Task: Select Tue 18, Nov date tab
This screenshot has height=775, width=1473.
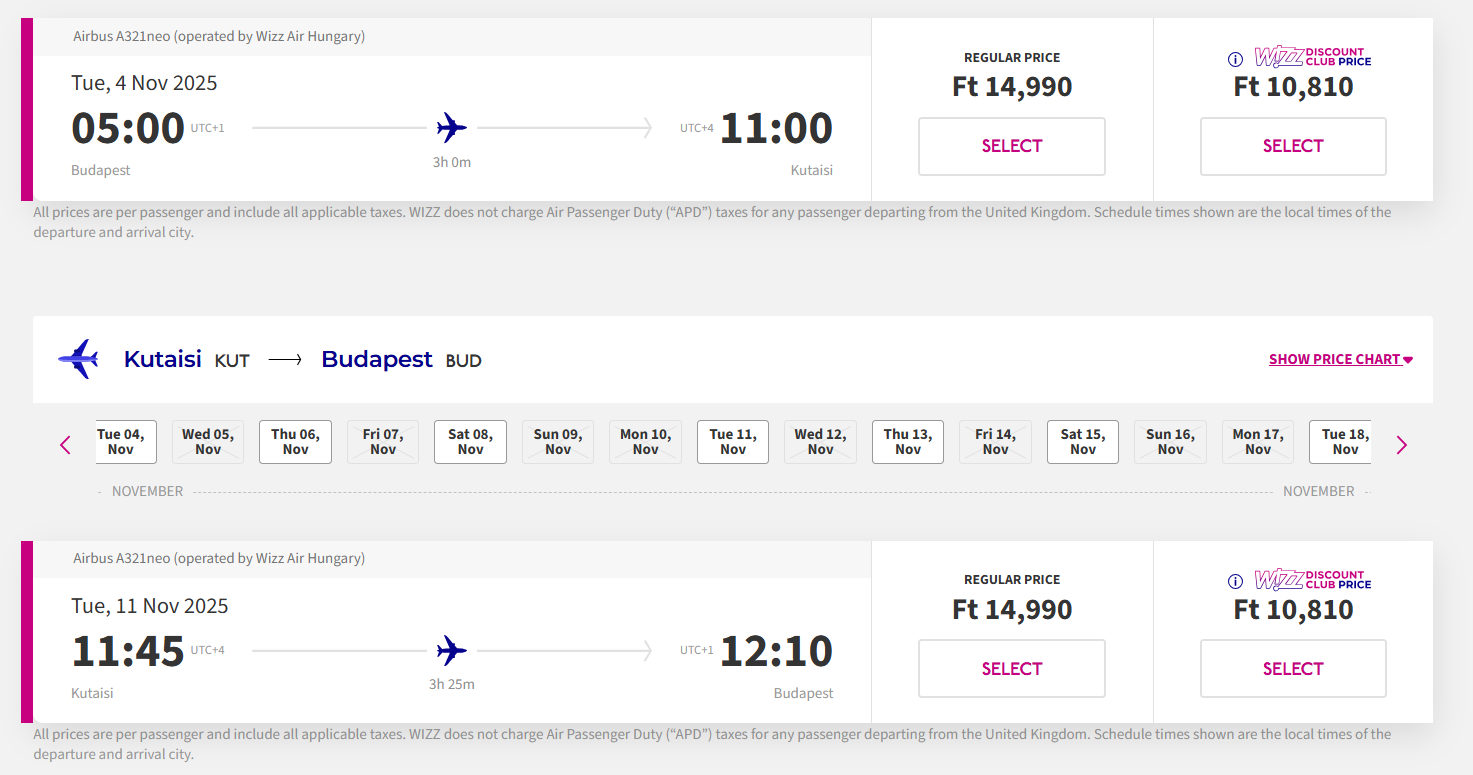Action: point(1340,442)
